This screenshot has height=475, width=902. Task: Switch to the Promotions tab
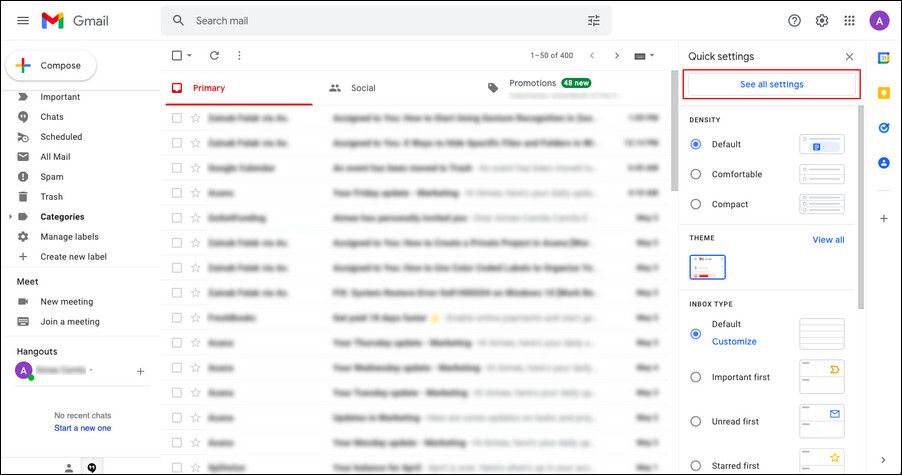pyautogui.click(x=533, y=83)
